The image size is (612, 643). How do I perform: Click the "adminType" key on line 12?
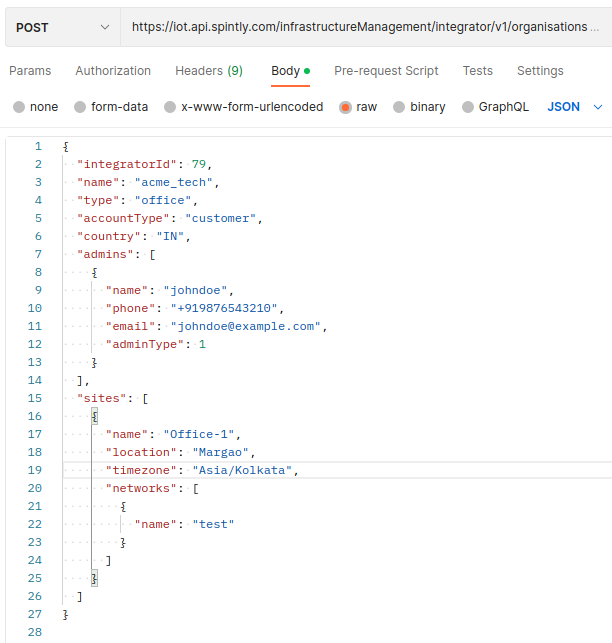click(x=145, y=345)
